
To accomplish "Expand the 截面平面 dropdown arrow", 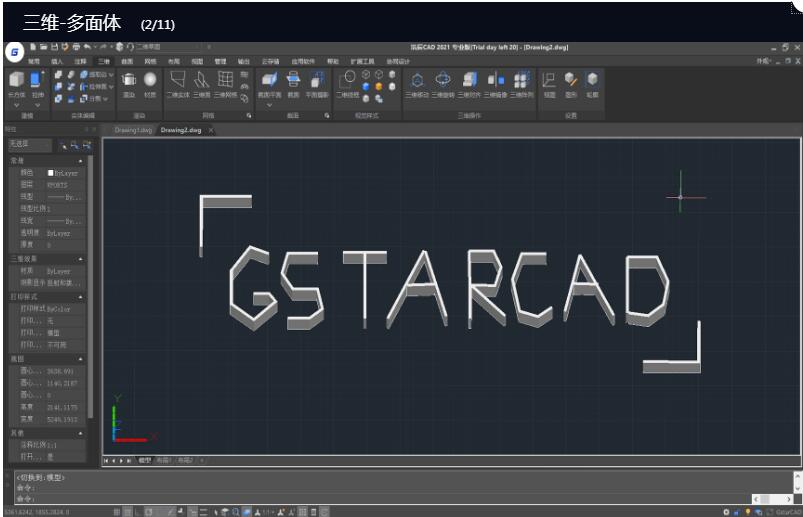I will pyautogui.click(x=269, y=105).
